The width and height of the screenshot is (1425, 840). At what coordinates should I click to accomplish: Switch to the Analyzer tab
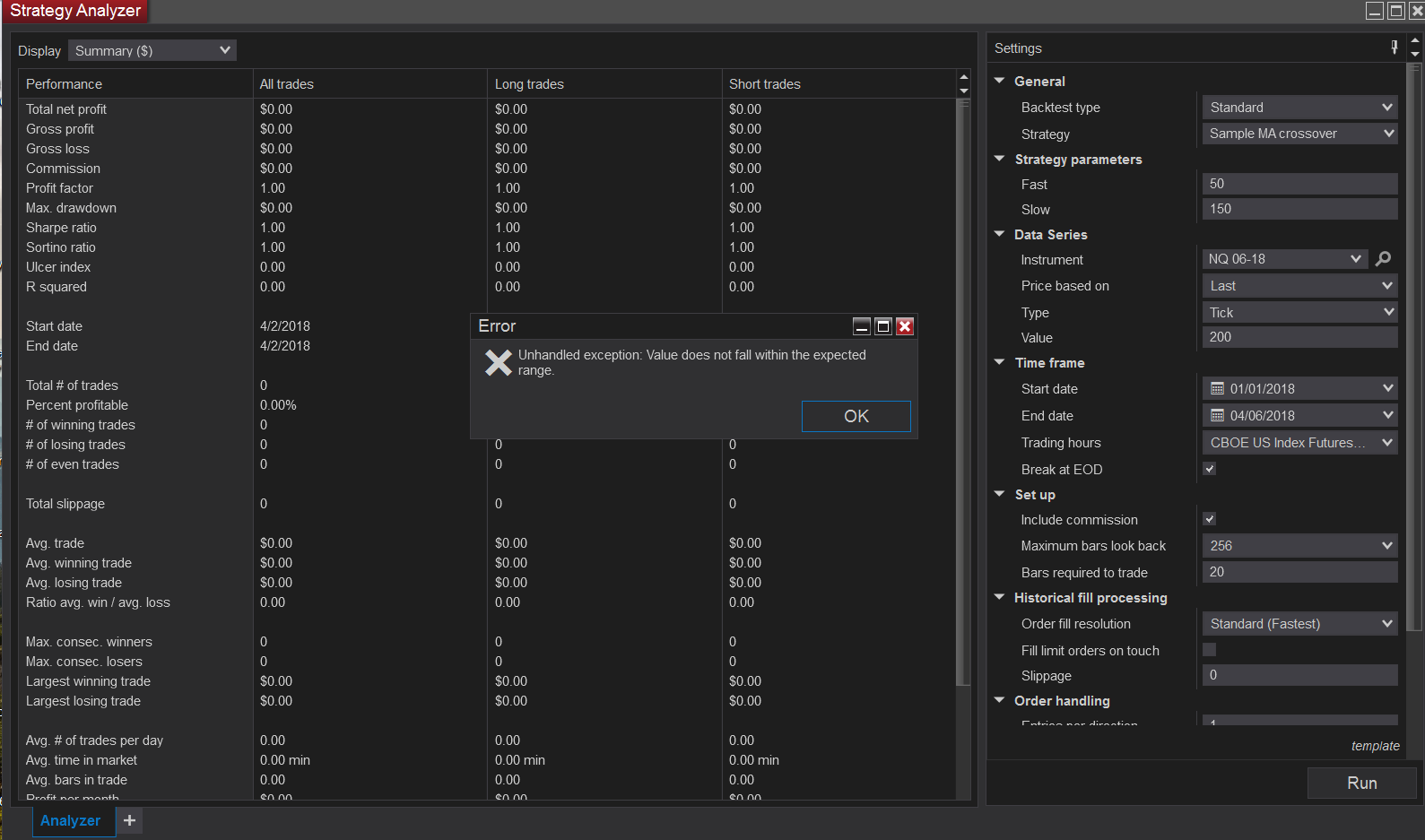(71, 820)
